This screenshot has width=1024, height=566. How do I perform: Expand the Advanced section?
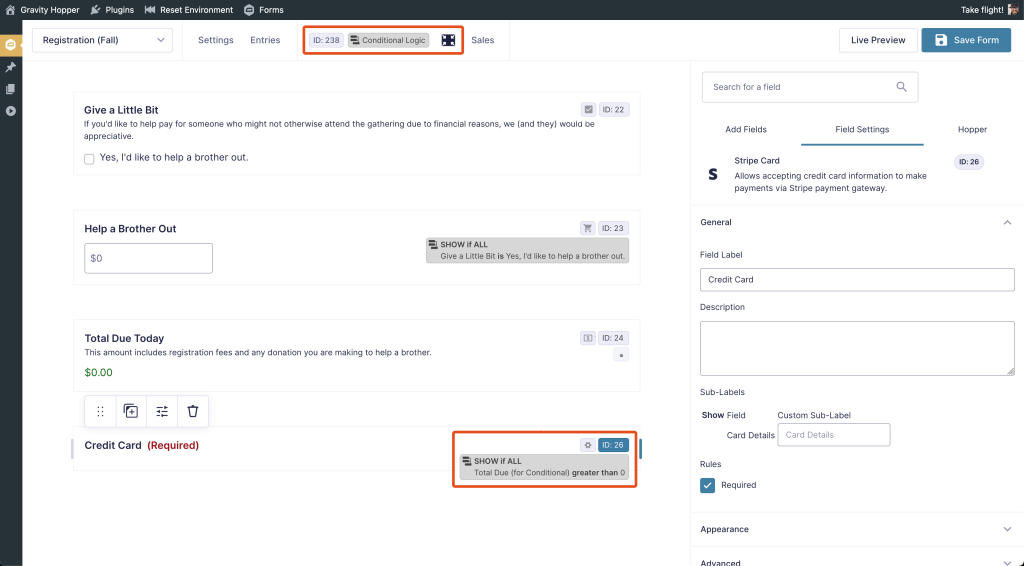tap(857, 560)
